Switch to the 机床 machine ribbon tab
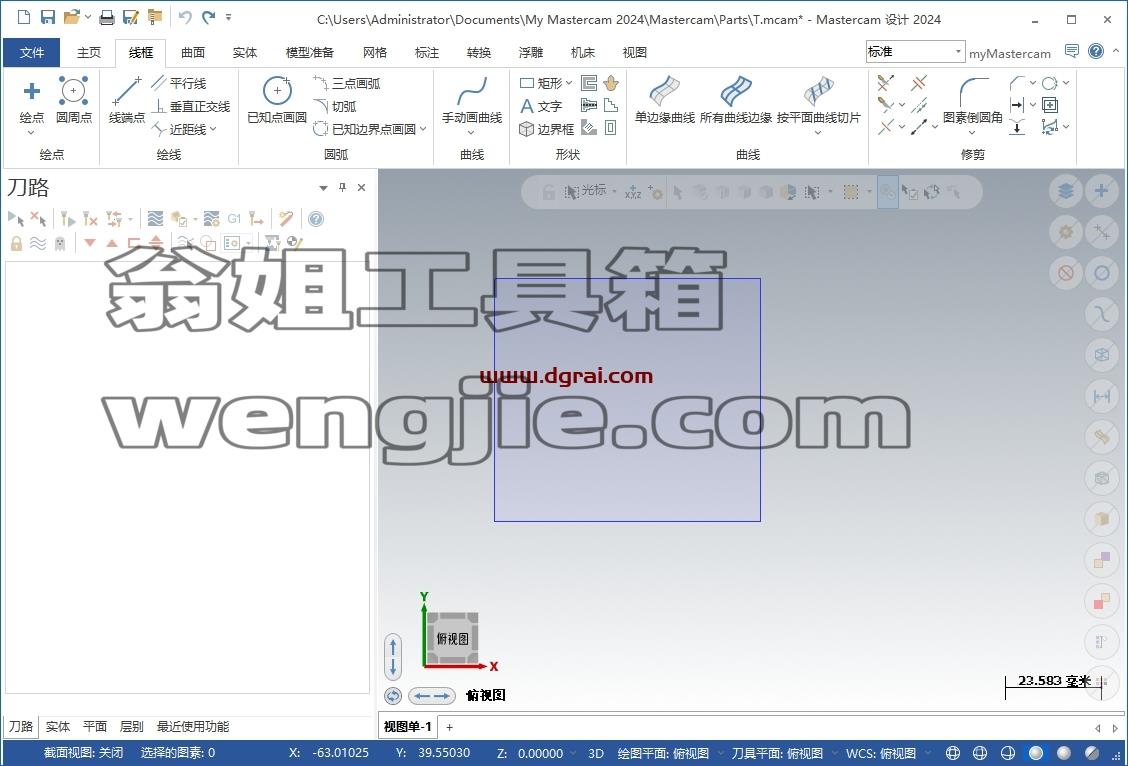The image size is (1128, 766). tap(583, 53)
